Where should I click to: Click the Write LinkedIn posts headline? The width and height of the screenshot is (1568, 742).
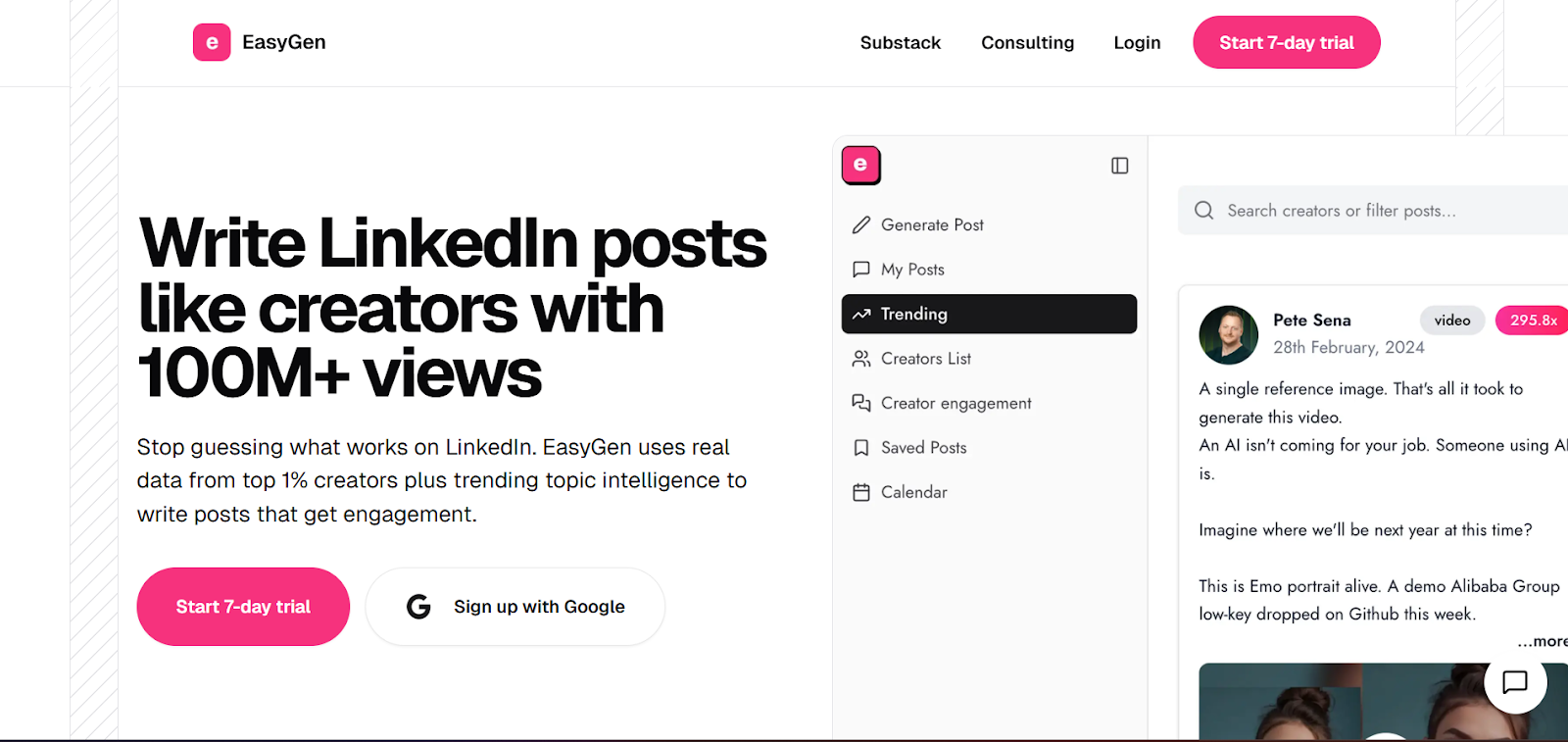click(452, 308)
